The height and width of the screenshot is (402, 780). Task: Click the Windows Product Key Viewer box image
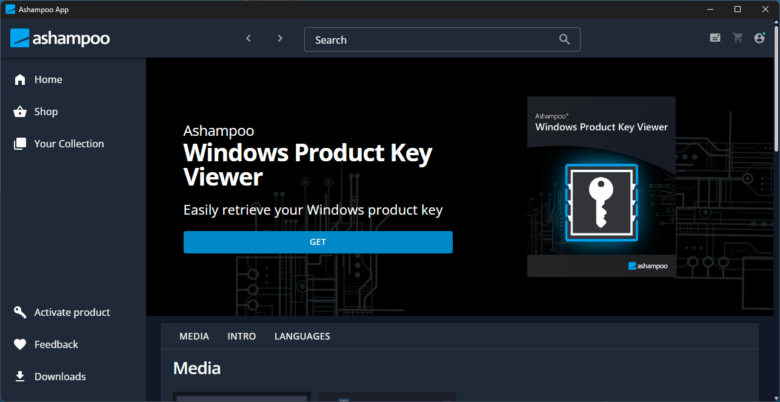coord(601,187)
